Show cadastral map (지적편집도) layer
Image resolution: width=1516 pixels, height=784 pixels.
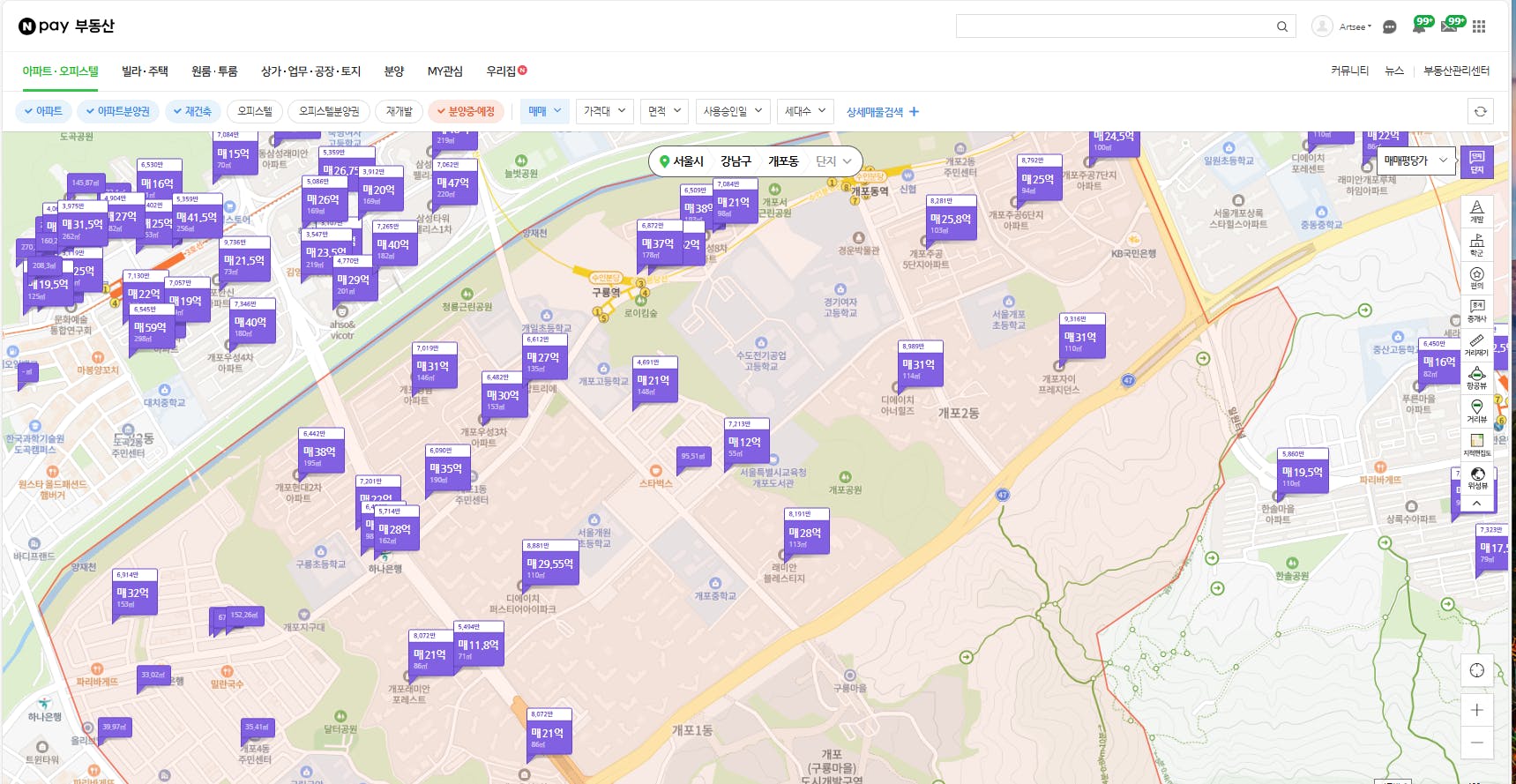pos(1476,444)
